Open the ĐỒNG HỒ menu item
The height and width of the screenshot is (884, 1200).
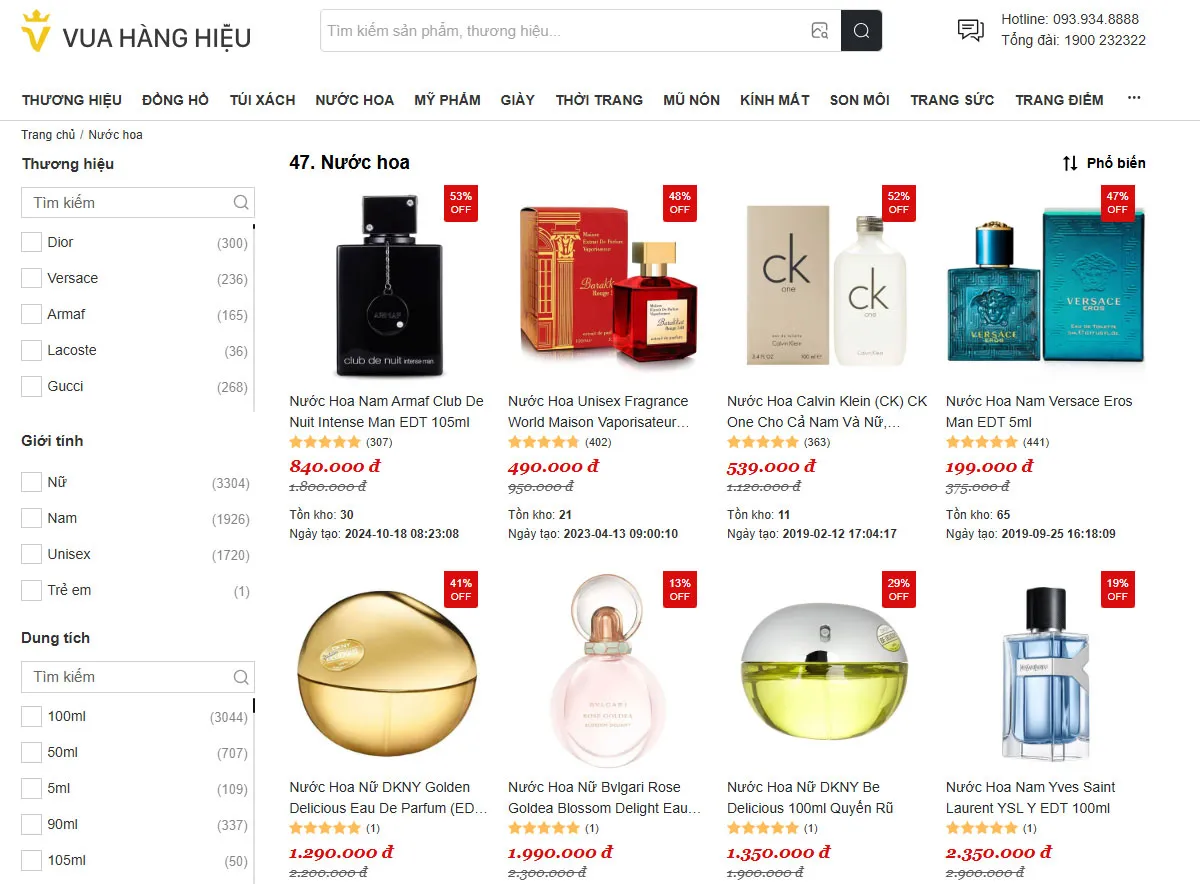click(176, 100)
